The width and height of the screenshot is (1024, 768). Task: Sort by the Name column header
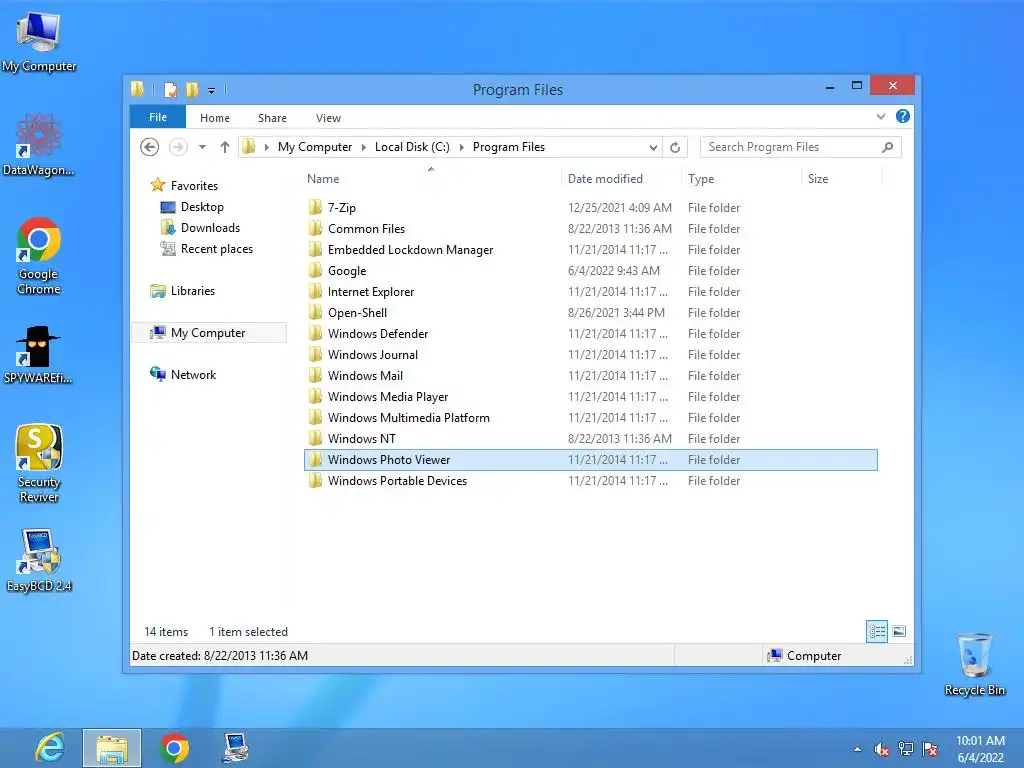[x=431, y=179]
